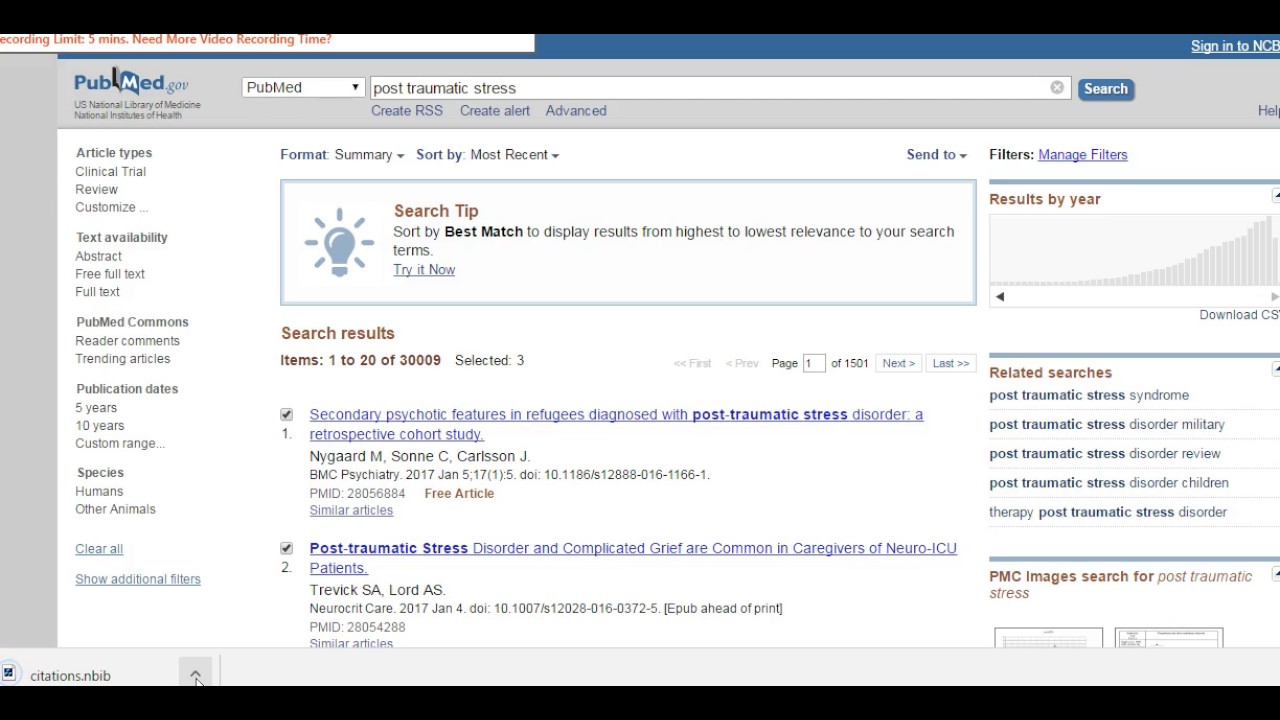The width and height of the screenshot is (1280, 720).
Task: Open the Secondary psychotic features in refugees article
Action: (616, 424)
